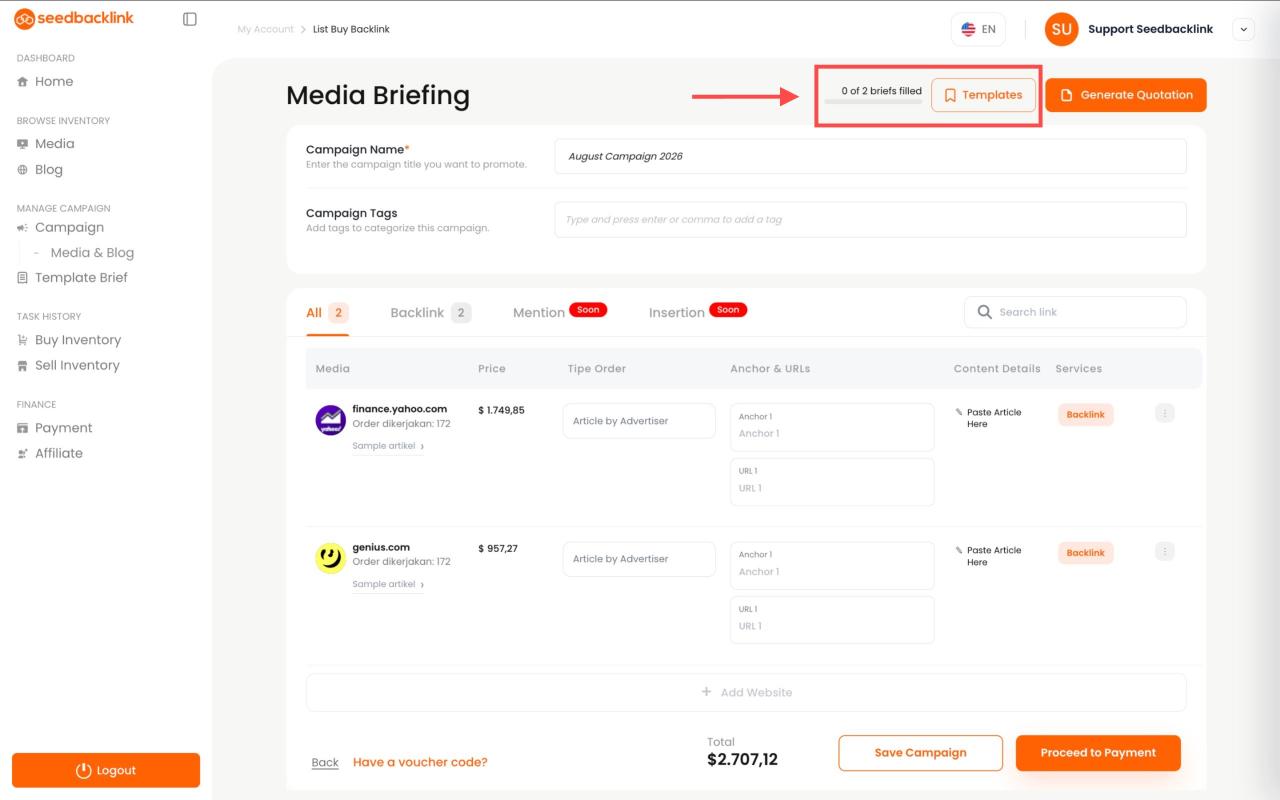Screen dimensions: 1280x800
Task: Select the Insertion tab
Action: click(697, 312)
